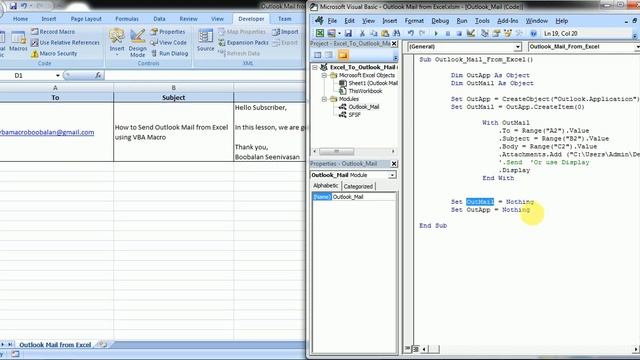Click Properties in Excel Controls group
The height and width of the screenshot is (360, 640).
pos(168,31)
